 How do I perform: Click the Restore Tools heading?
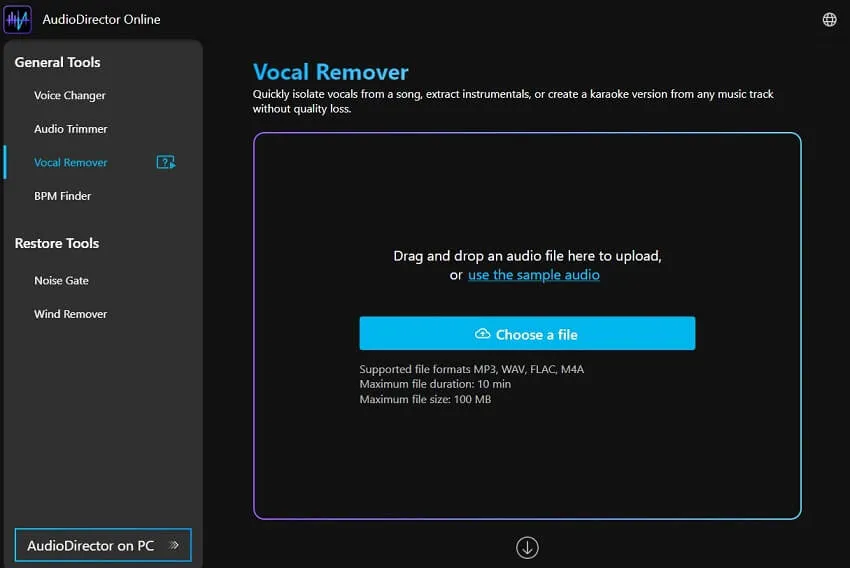pyautogui.click(x=57, y=243)
